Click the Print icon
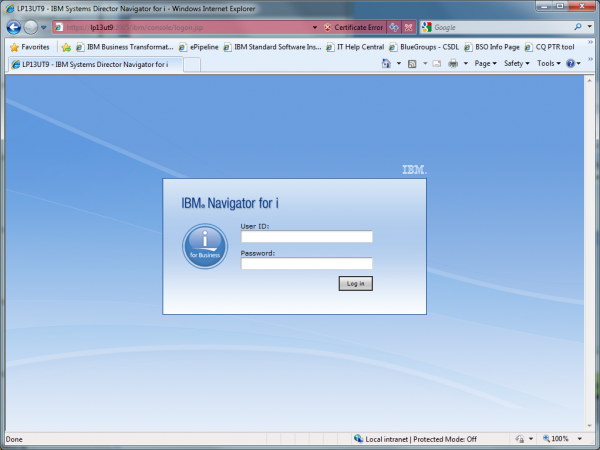This screenshot has height=450, width=600. click(453, 64)
